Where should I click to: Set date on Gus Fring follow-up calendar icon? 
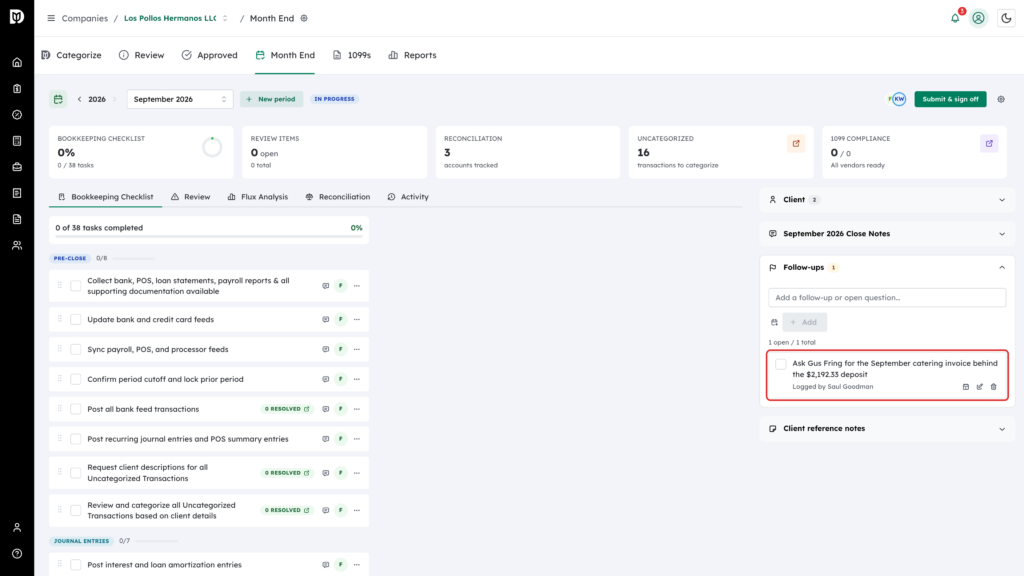tap(966, 387)
